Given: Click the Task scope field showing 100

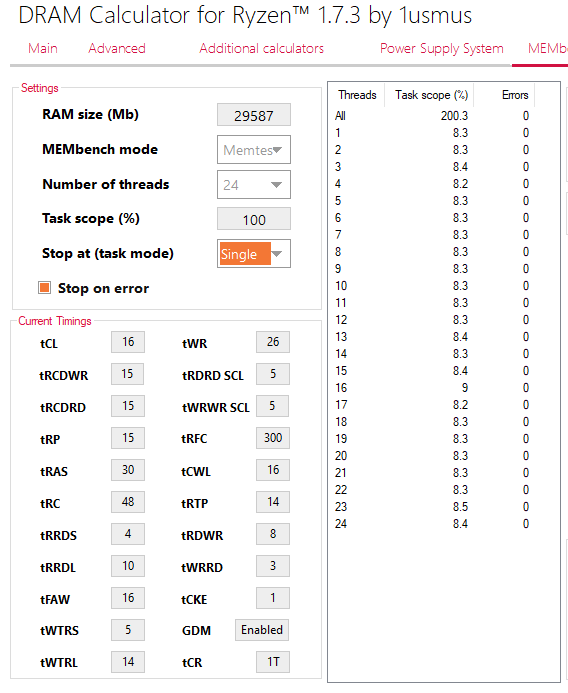Looking at the screenshot, I should (254, 219).
